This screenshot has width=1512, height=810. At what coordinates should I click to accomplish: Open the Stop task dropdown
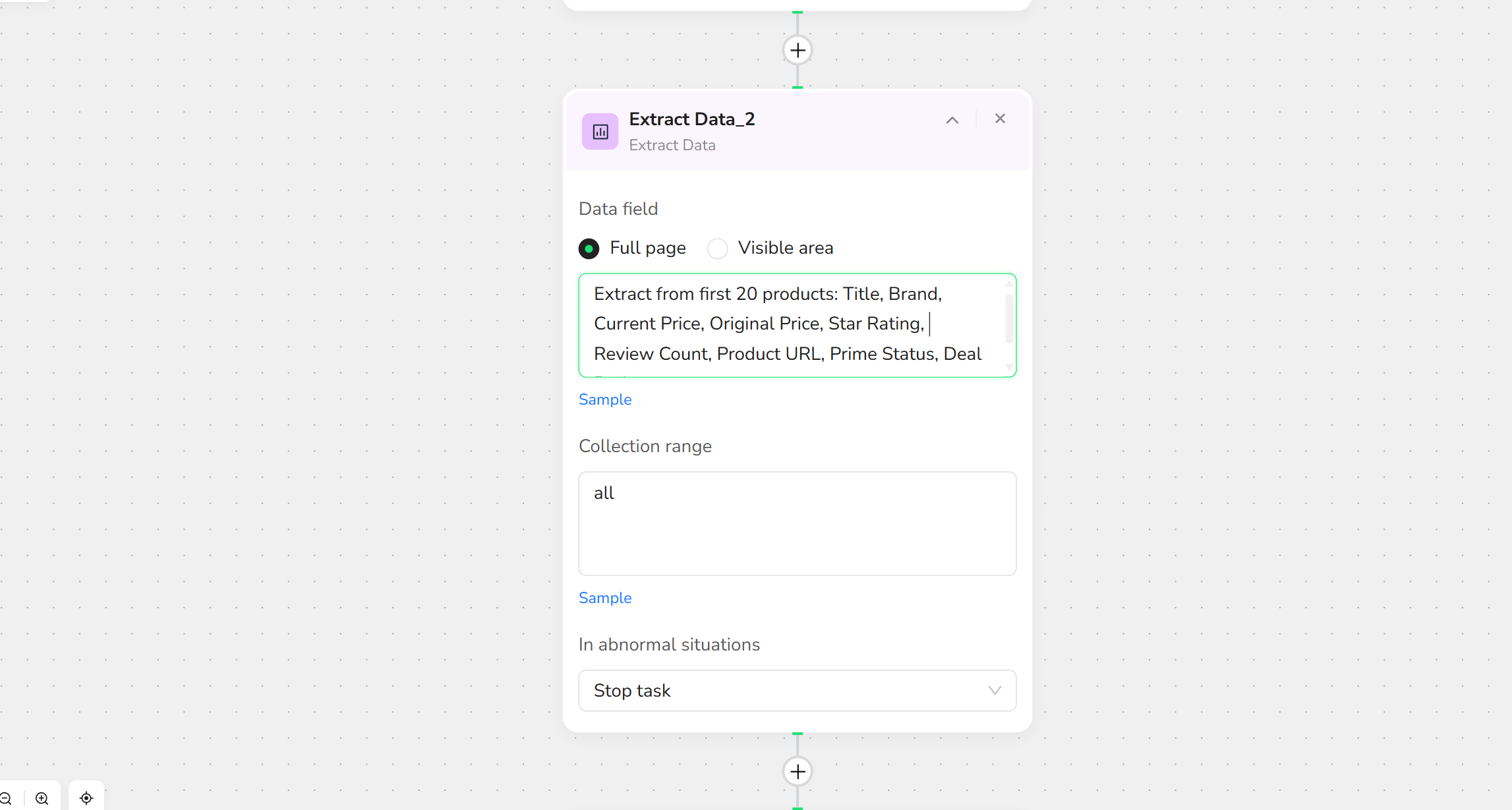point(797,691)
